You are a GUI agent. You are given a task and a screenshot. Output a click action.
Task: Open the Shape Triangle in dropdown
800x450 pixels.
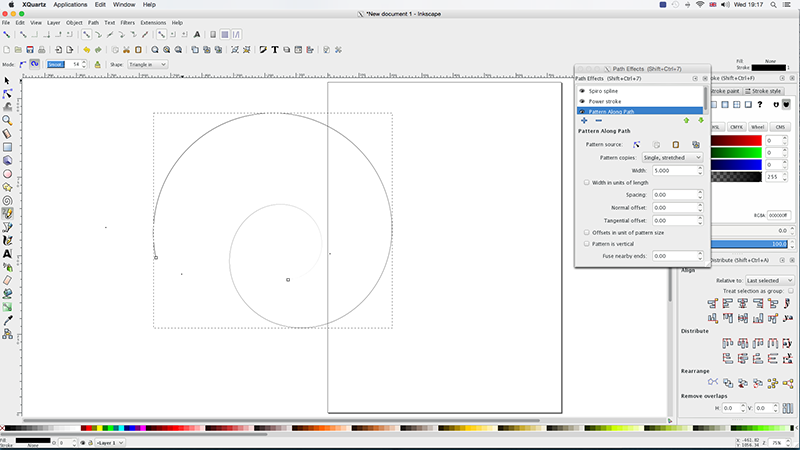(x=147, y=65)
